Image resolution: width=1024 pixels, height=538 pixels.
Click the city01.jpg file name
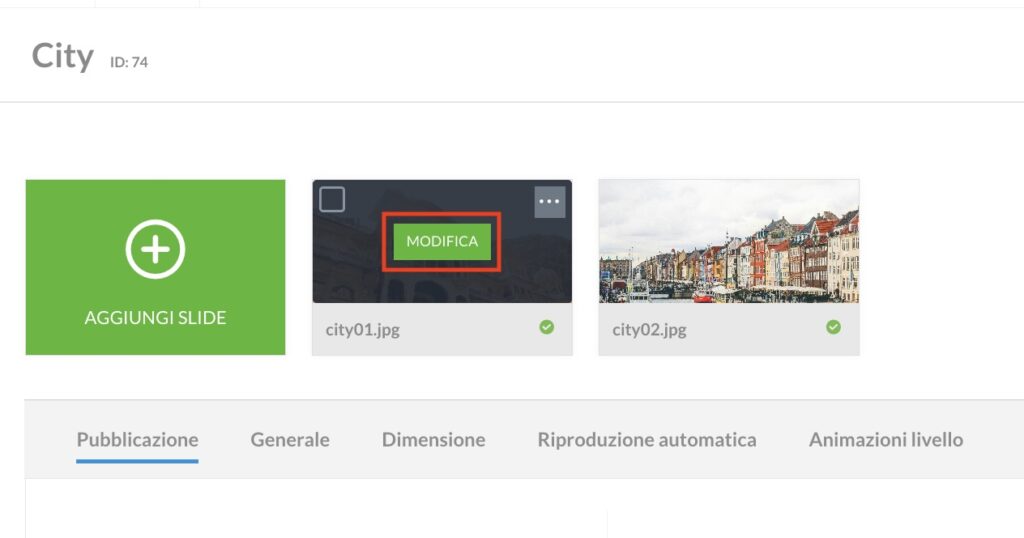362,329
